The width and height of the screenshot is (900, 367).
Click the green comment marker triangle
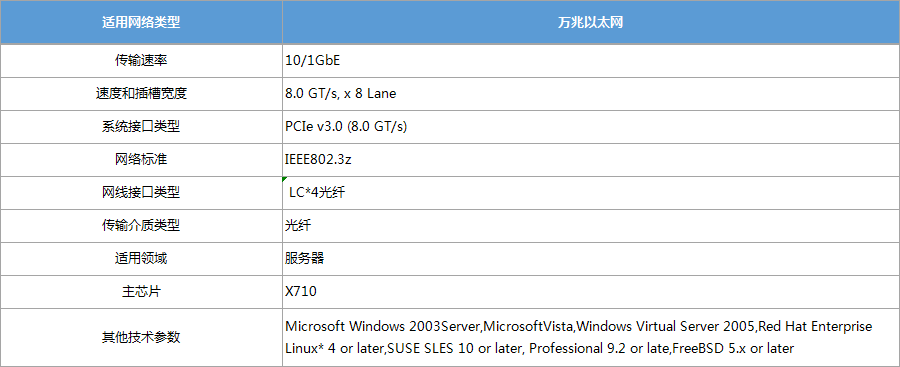(x=285, y=179)
